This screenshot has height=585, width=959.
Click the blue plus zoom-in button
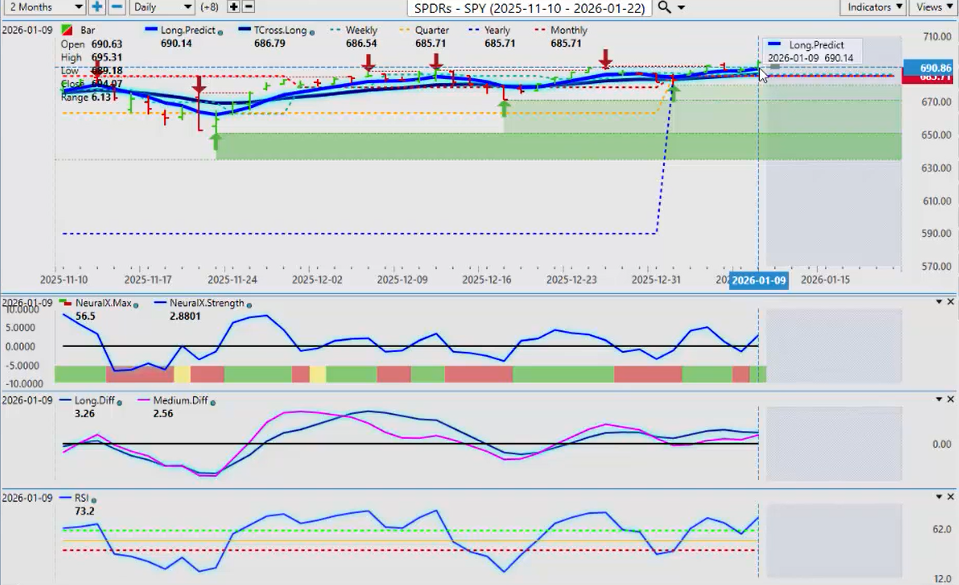point(97,7)
